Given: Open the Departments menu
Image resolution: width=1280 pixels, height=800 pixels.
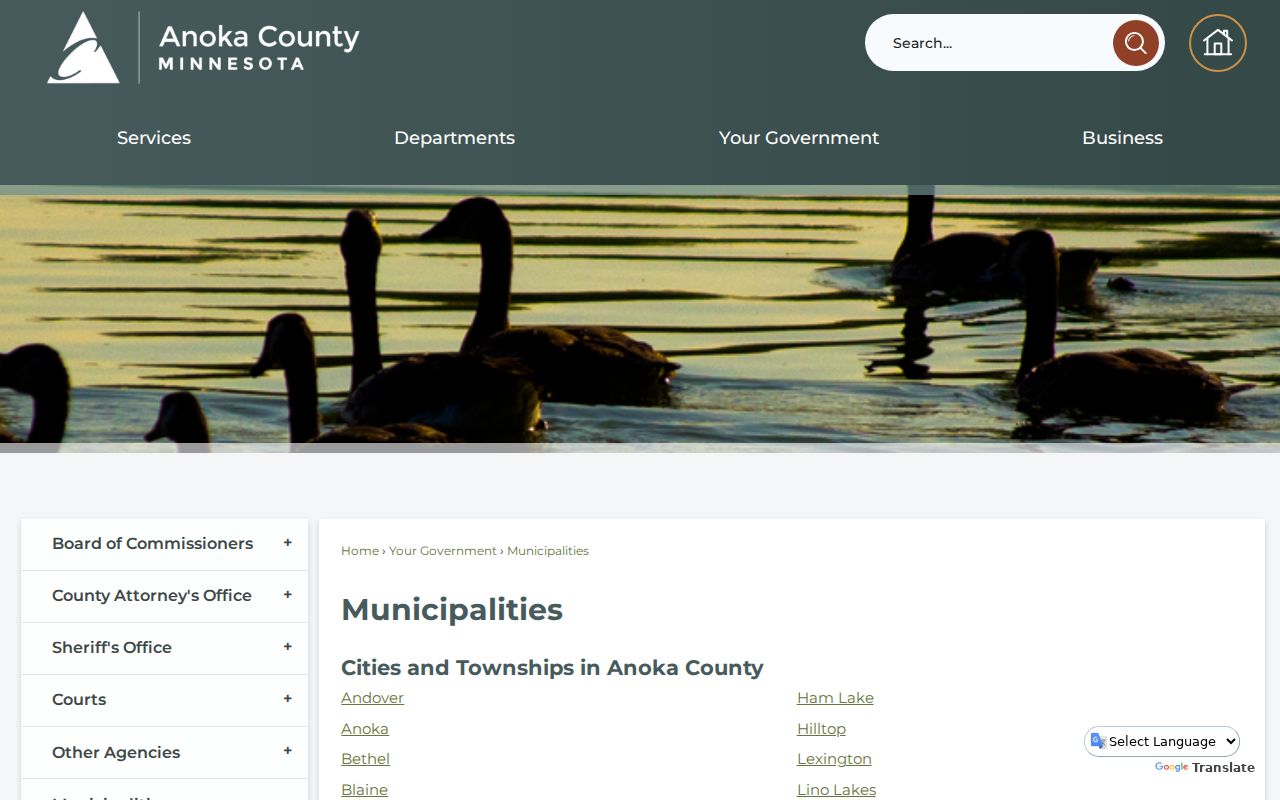Looking at the screenshot, I should click(454, 138).
